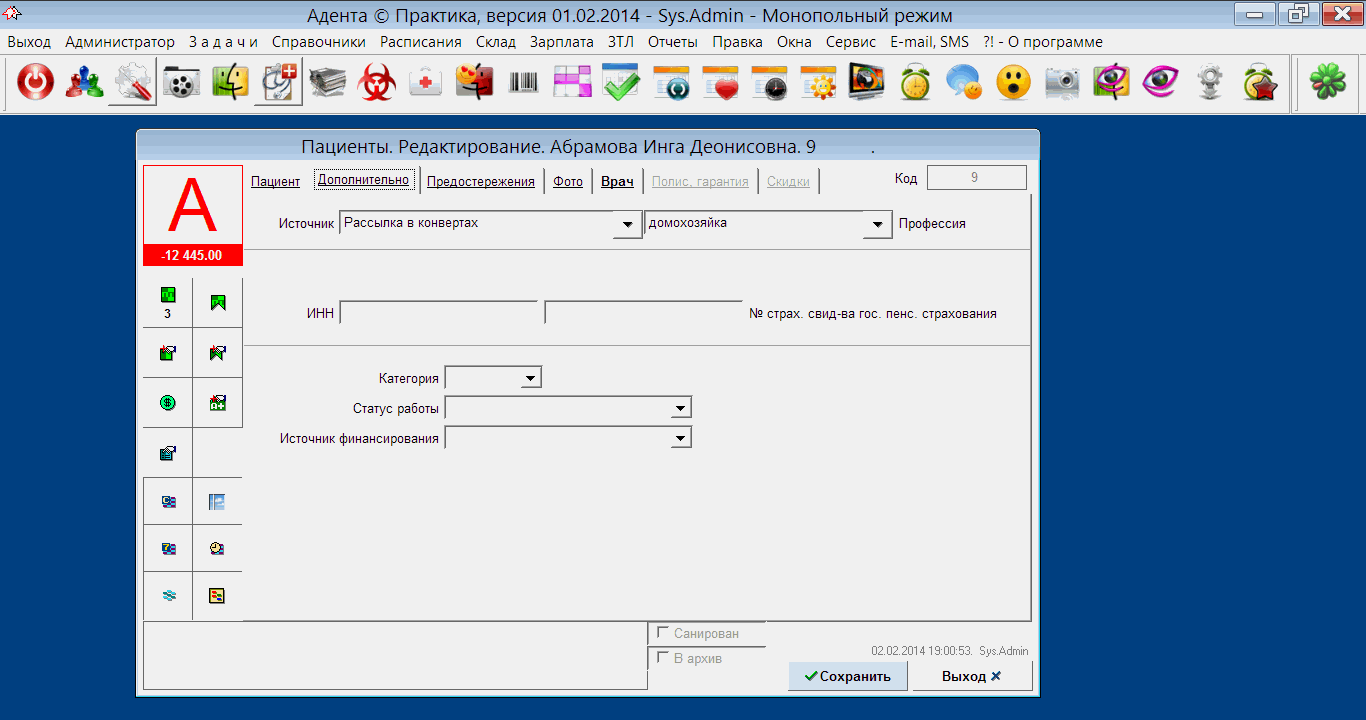Click the green ICQ flower icon
The image size is (1366, 720).
(x=1327, y=83)
